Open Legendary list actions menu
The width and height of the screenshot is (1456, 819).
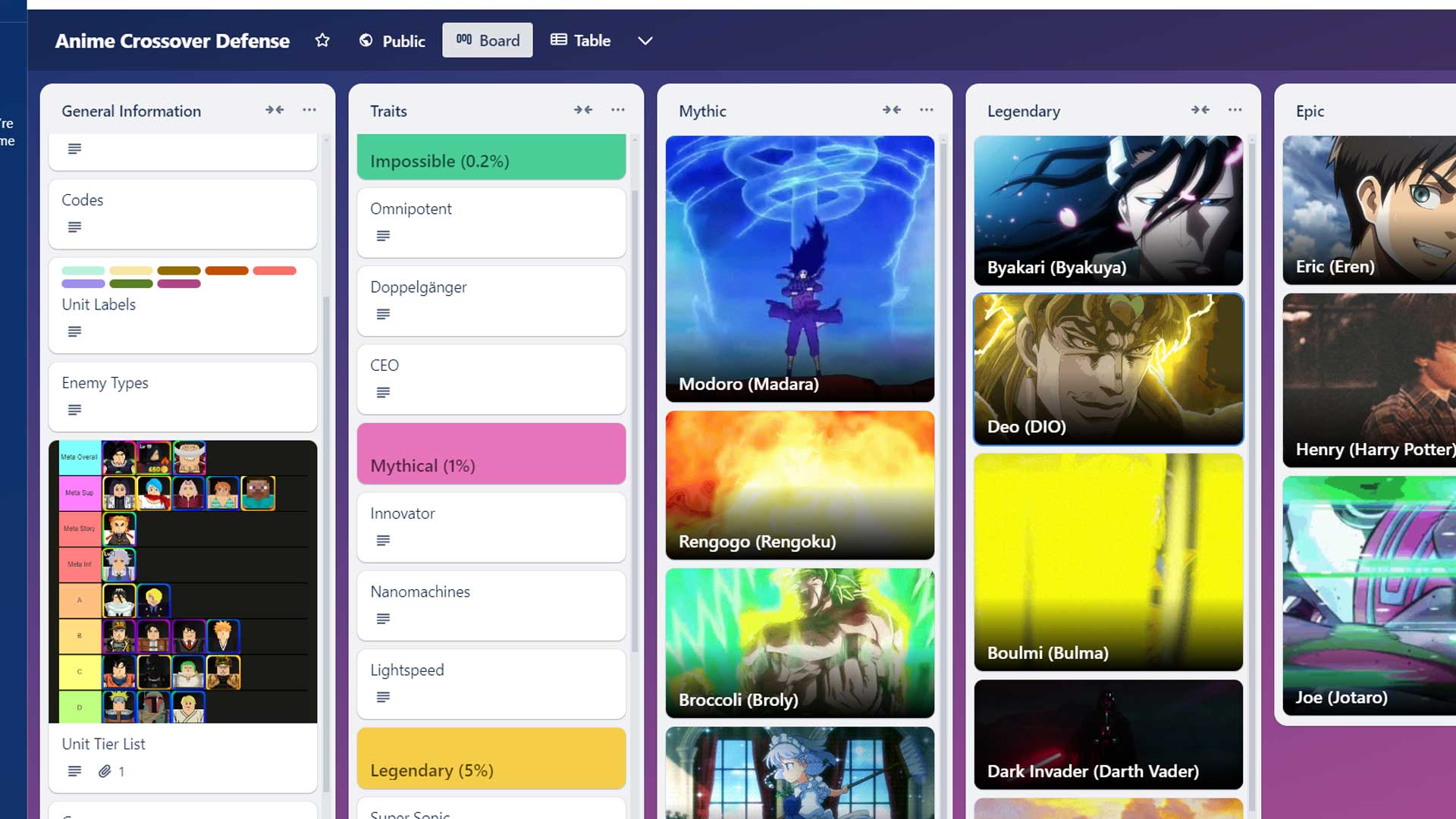point(1235,110)
